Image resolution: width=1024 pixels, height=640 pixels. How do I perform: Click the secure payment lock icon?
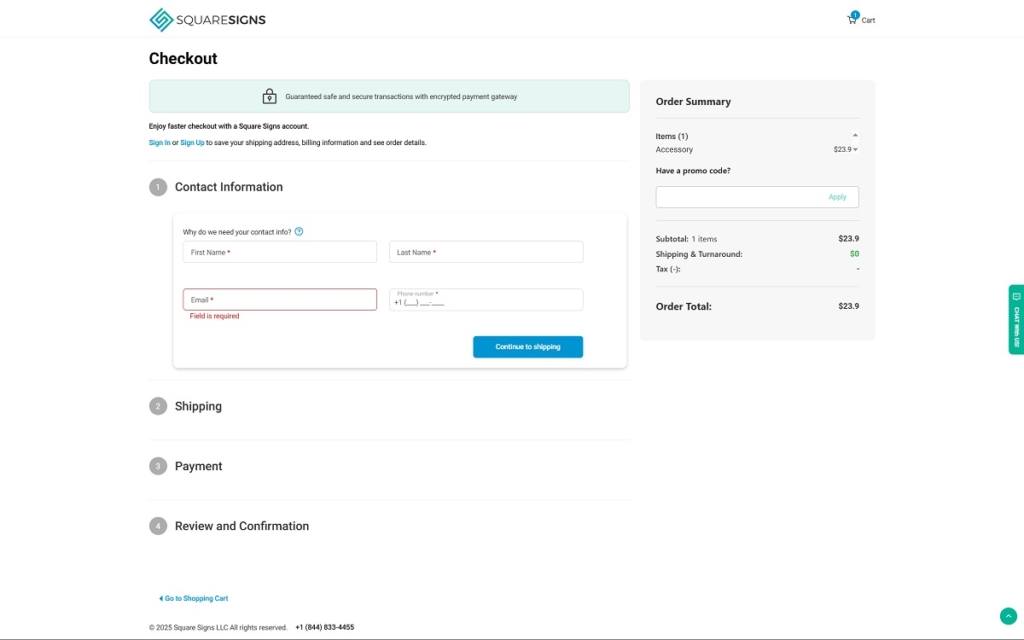click(x=269, y=97)
